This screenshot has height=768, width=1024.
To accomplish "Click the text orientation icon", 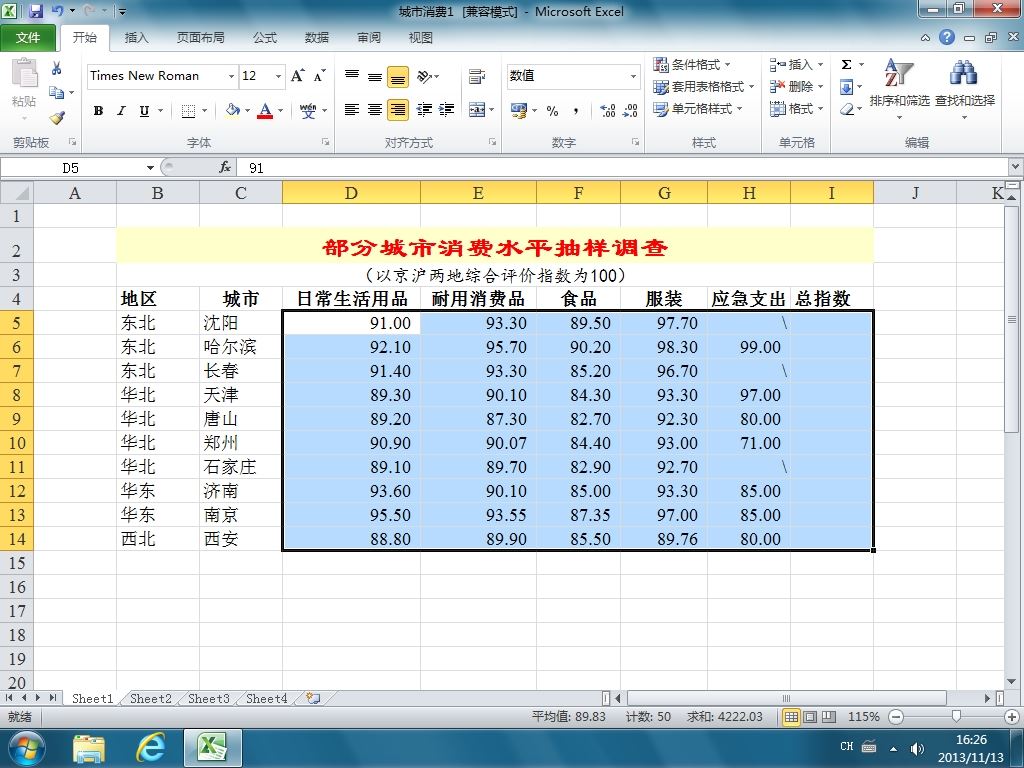I will click(x=425, y=76).
